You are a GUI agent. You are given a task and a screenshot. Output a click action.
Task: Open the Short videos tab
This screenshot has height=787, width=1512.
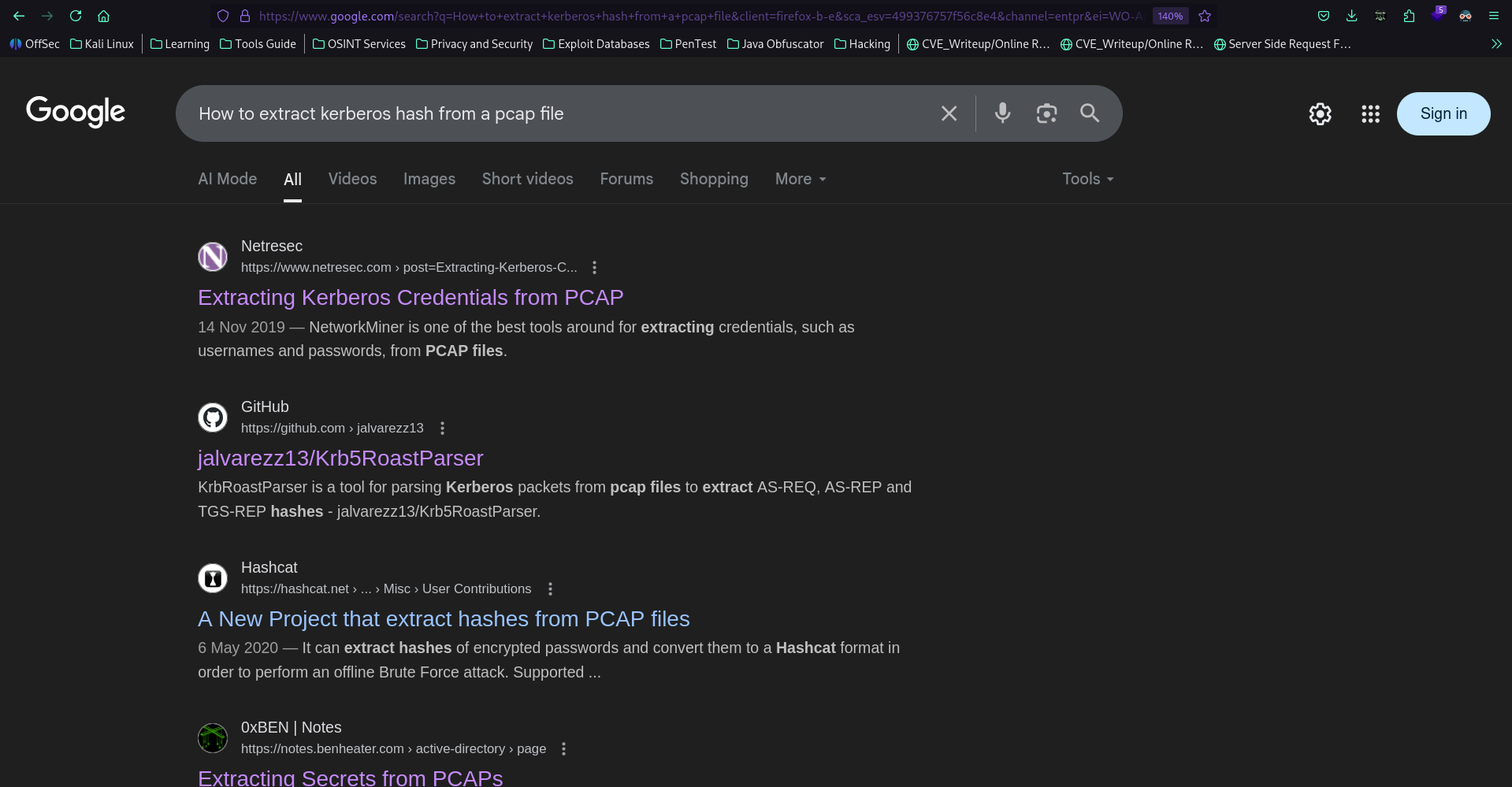tap(528, 179)
